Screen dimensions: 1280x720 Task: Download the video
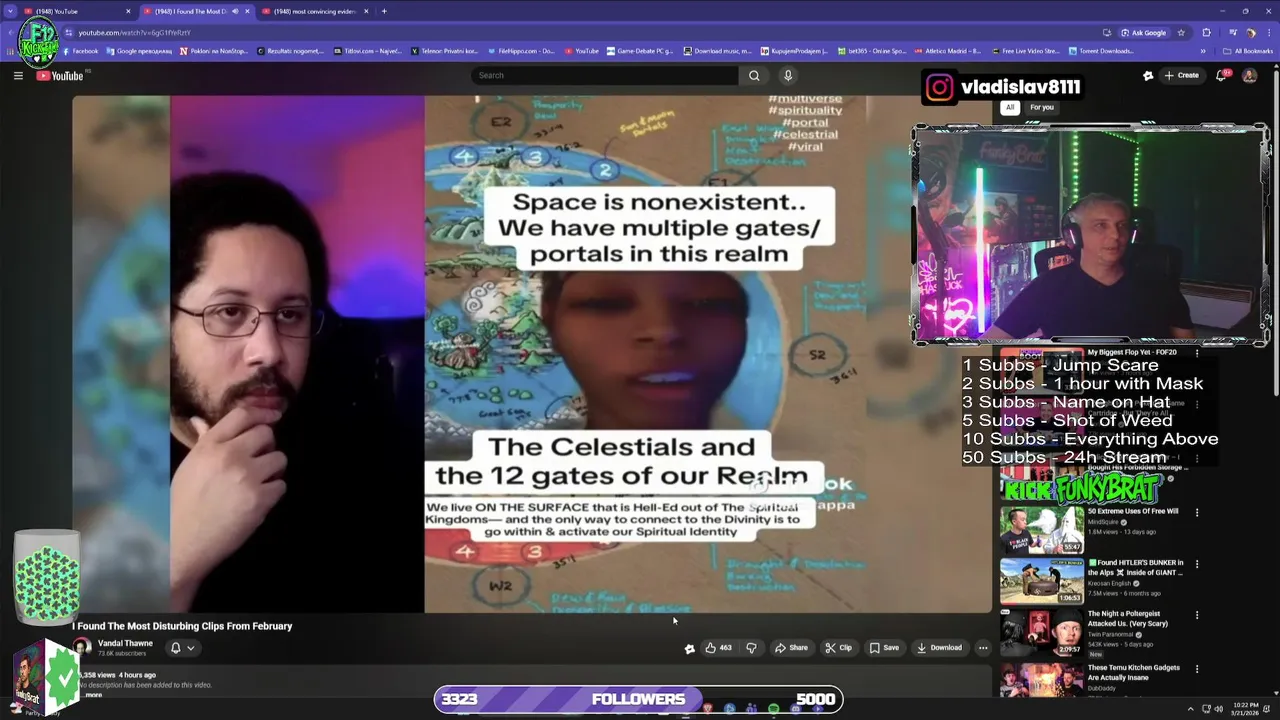(940, 648)
